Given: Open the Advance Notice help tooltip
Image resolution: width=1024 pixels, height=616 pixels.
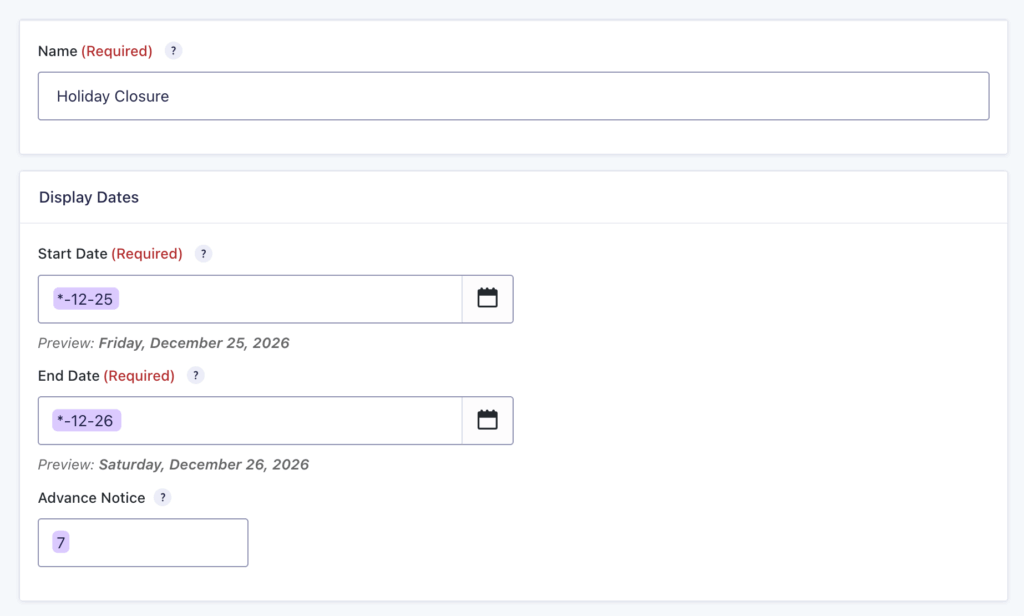Looking at the screenshot, I should 162,497.
